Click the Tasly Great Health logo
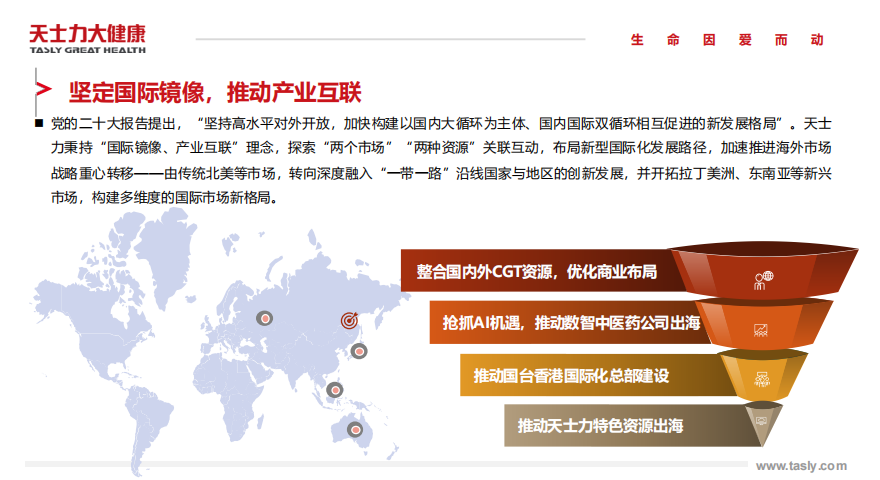This screenshot has height=480, width=880. coord(88,39)
